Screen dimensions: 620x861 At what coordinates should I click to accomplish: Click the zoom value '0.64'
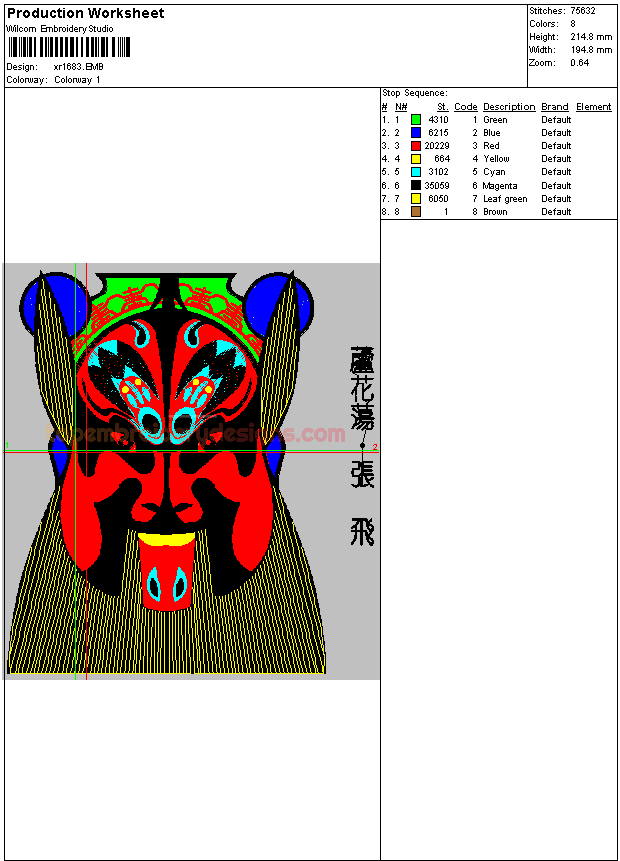(579, 63)
